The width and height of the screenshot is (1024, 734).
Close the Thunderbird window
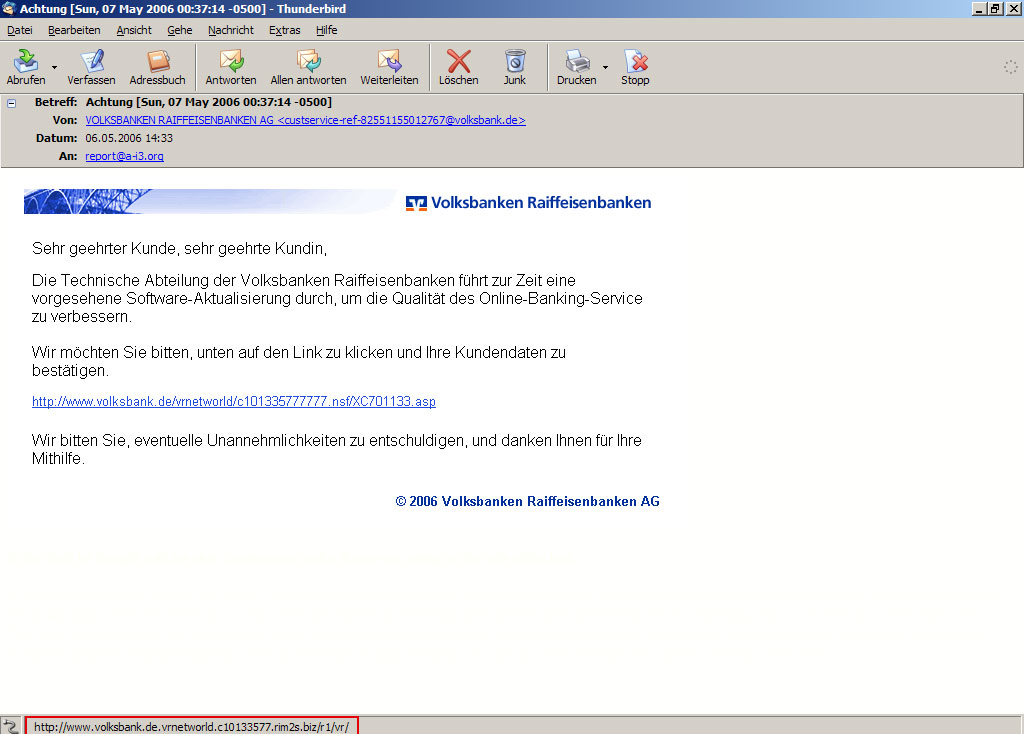(x=1013, y=8)
